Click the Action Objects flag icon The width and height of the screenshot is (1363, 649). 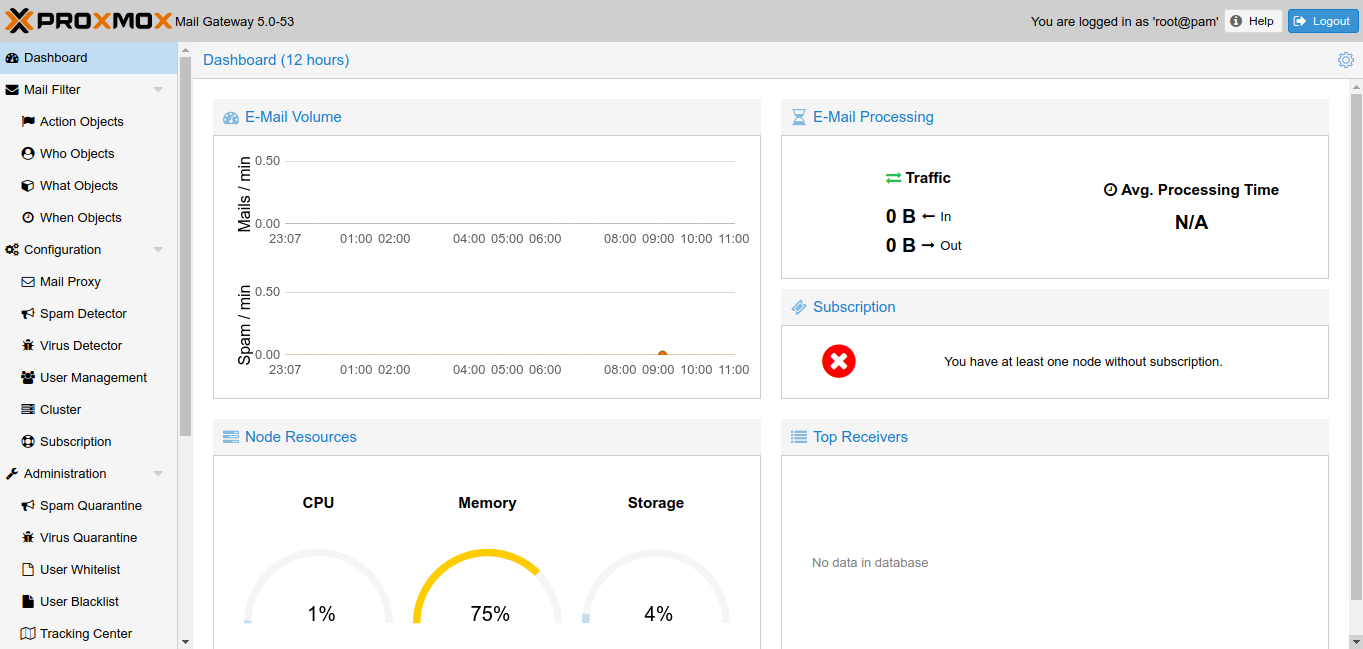28,122
